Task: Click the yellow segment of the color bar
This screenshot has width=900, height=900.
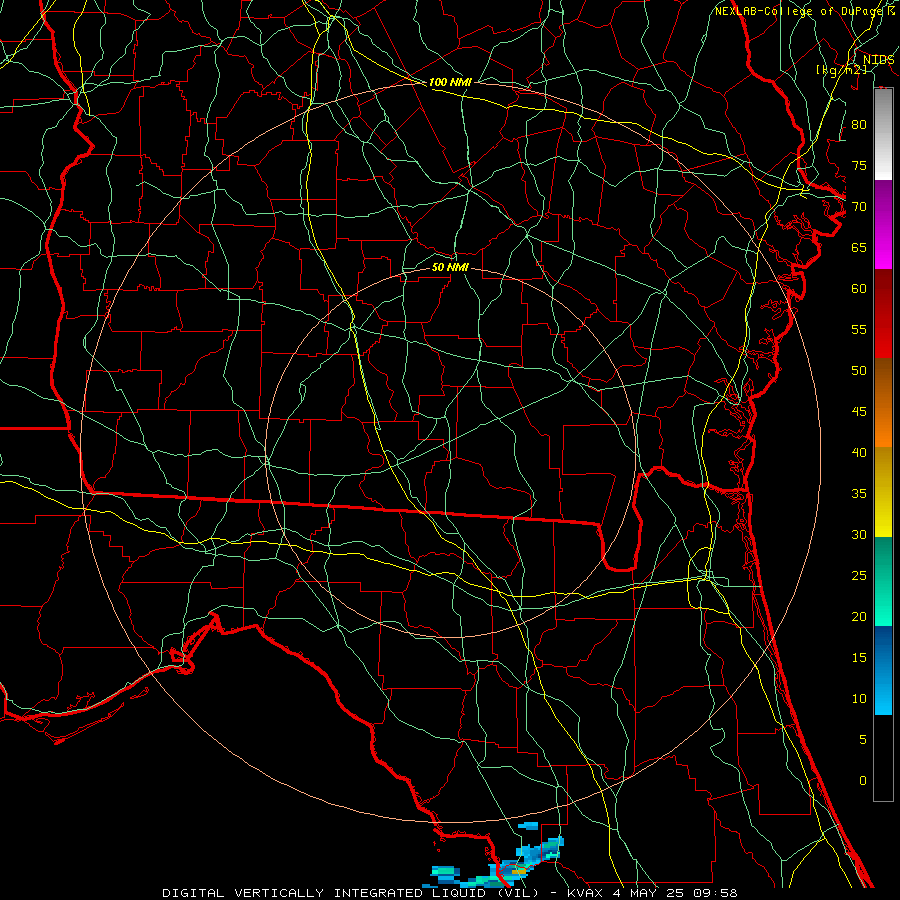Action: pyautogui.click(x=883, y=492)
